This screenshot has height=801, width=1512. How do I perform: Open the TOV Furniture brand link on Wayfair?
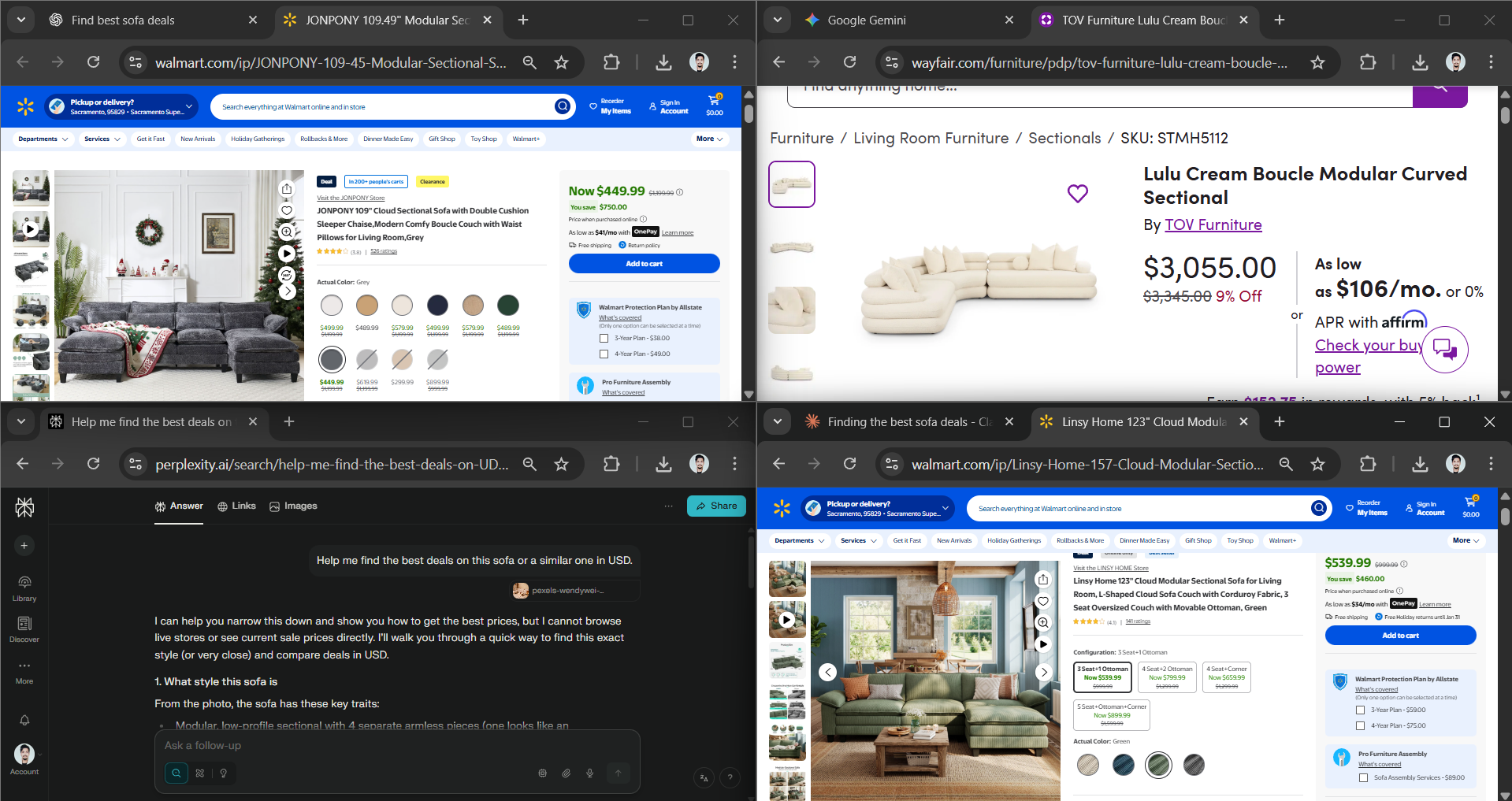point(1213,224)
